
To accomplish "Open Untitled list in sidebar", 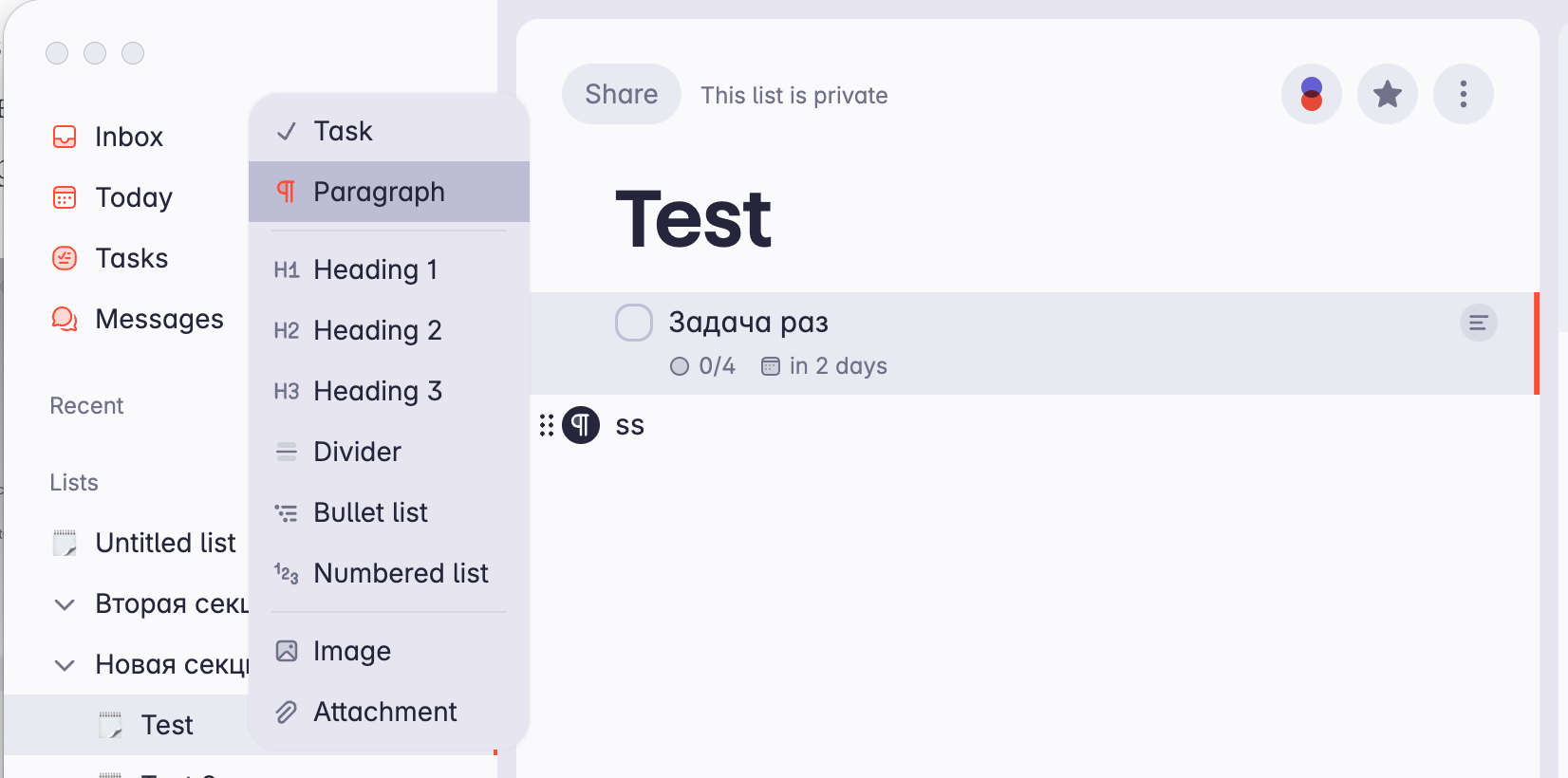I will tap(165, 543).
